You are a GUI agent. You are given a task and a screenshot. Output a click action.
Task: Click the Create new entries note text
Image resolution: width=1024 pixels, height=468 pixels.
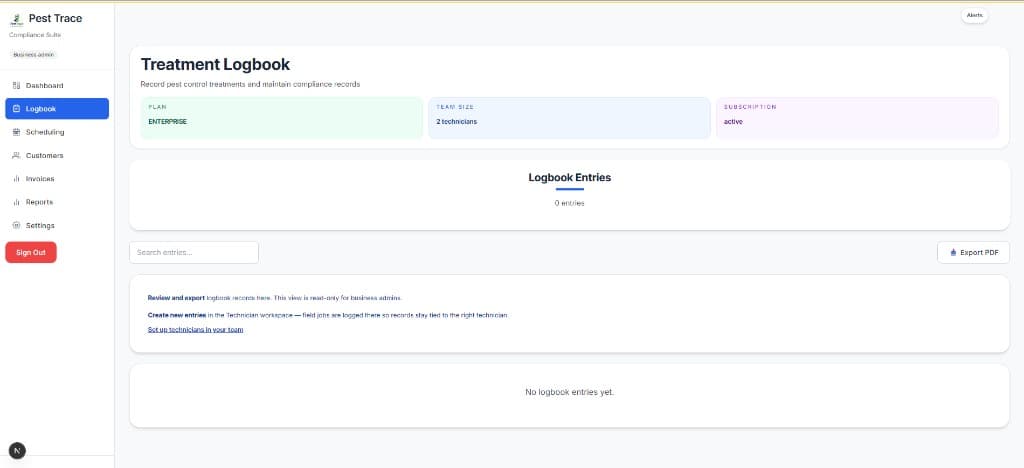pos(328,315)
